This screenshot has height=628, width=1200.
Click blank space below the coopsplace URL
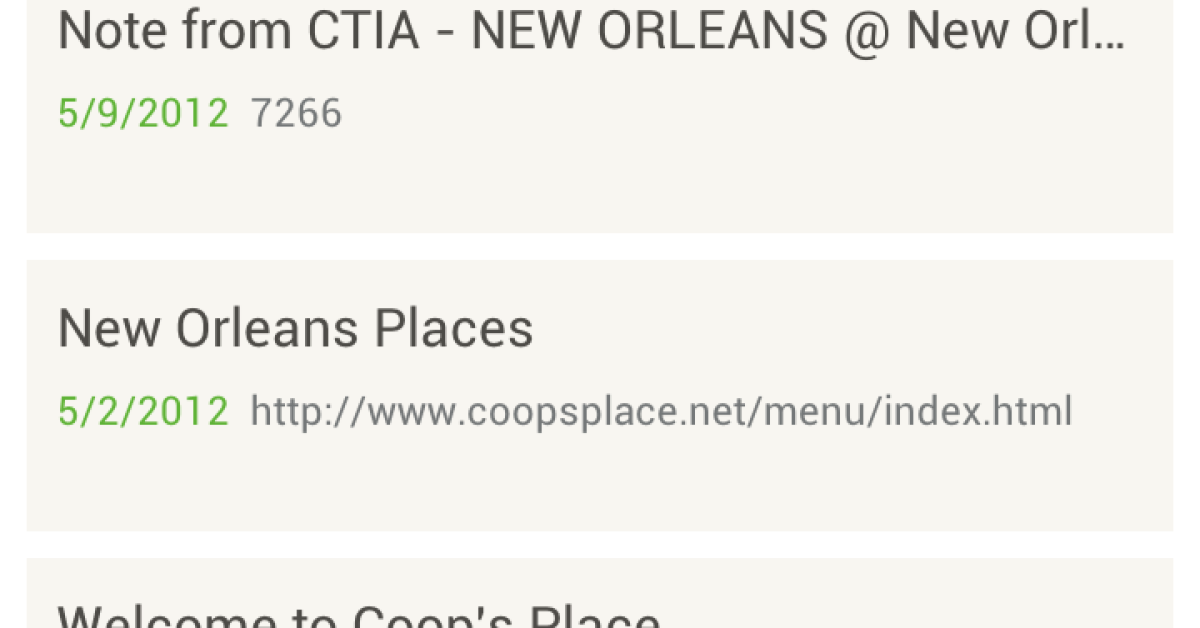pyautogui.click(x=600, y=485)
